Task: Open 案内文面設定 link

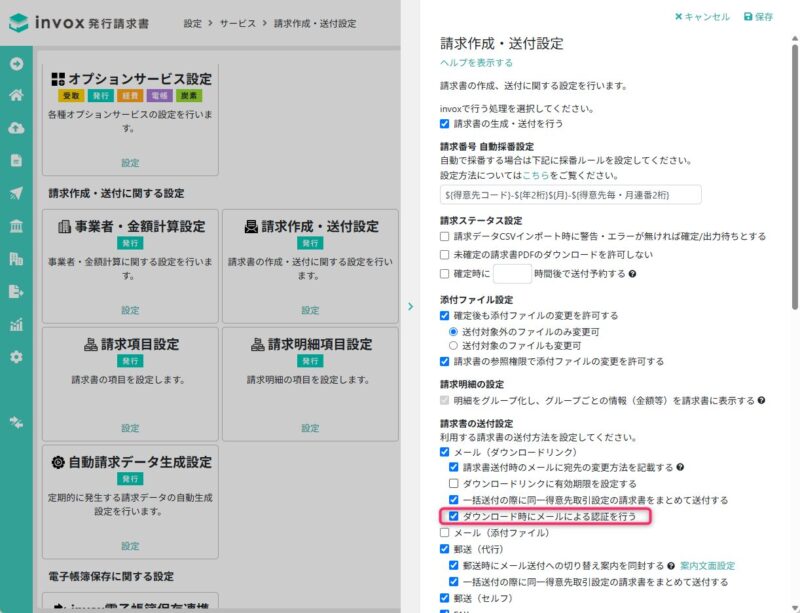Action: point(708,566)
